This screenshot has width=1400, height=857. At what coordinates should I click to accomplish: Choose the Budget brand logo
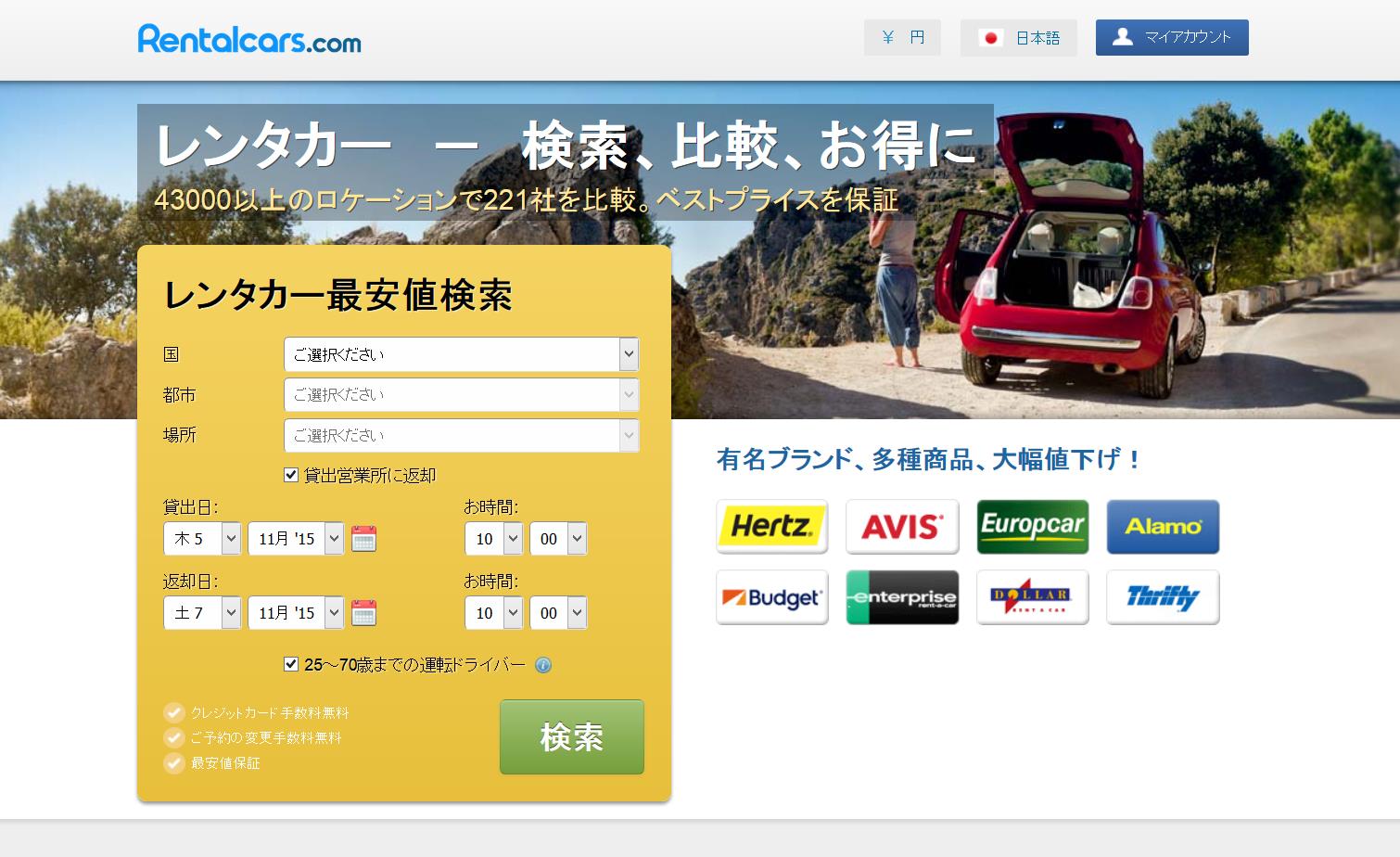point(771,597)
